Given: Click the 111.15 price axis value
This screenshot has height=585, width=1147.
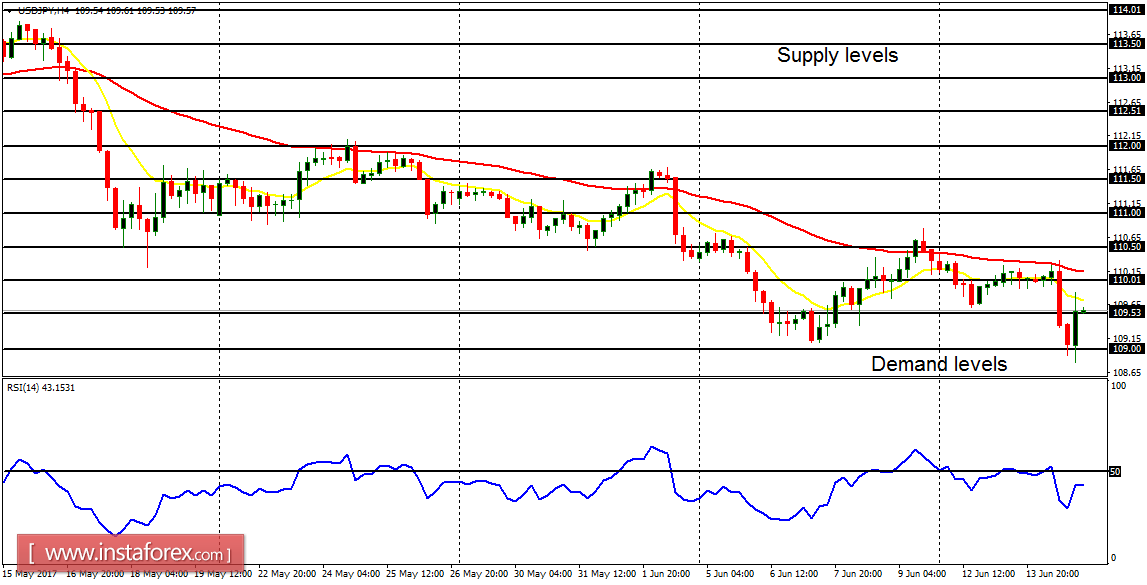Looking at the screenshot, I should point(1125,203).
